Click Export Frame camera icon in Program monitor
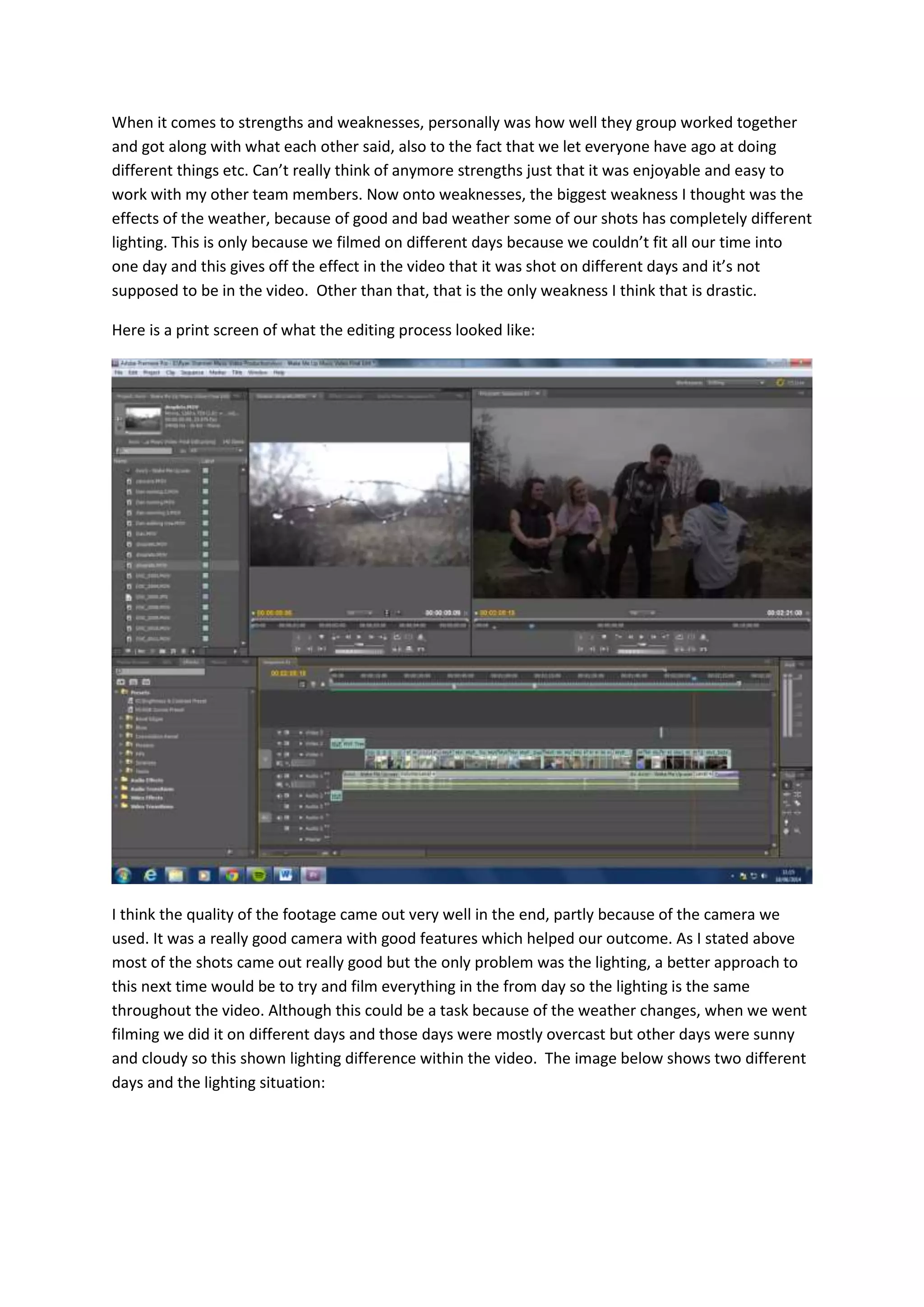The height and width of the screenshot is (1307, 924). [x=704, y=637]
